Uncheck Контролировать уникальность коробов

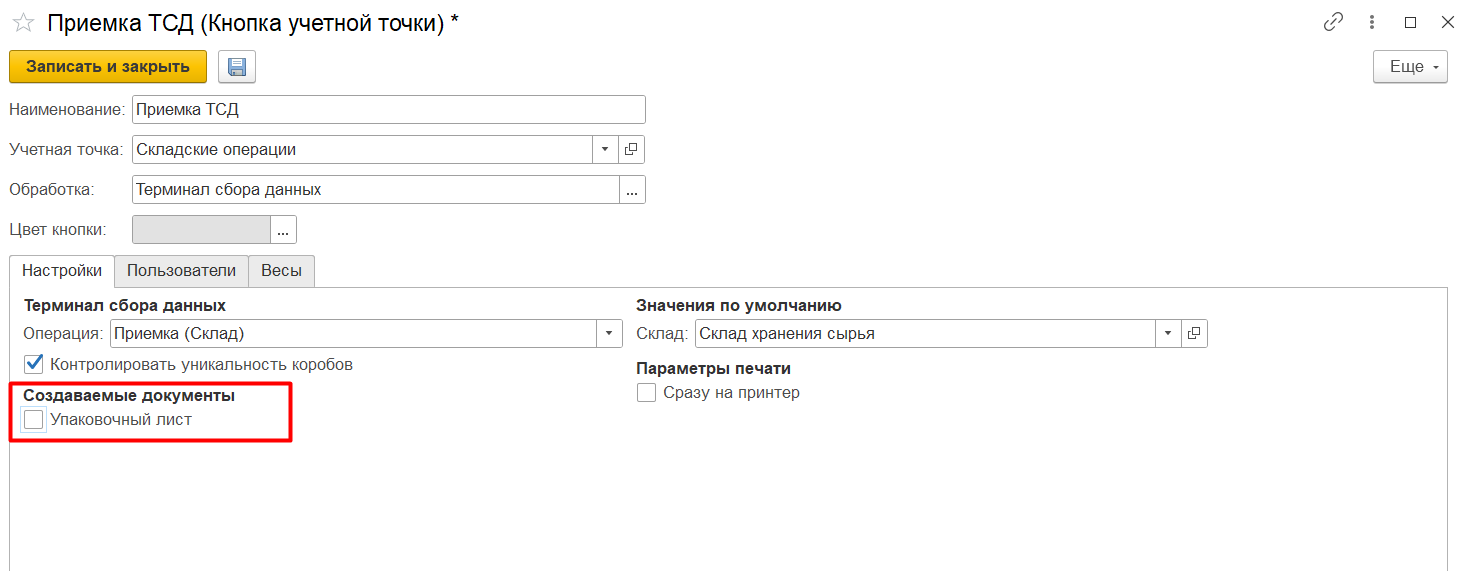(x=34, y=364)
